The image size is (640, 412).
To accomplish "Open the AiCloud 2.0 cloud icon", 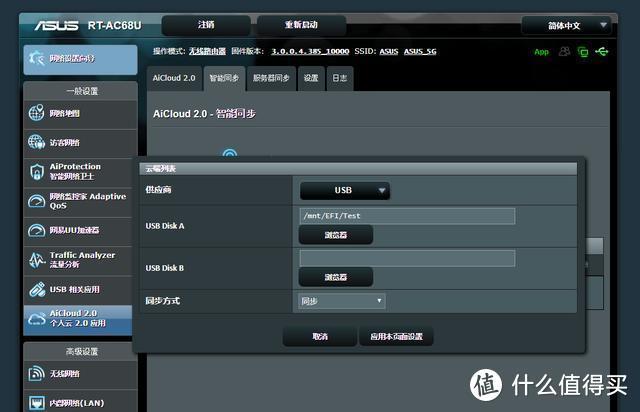I will (37, 319).
